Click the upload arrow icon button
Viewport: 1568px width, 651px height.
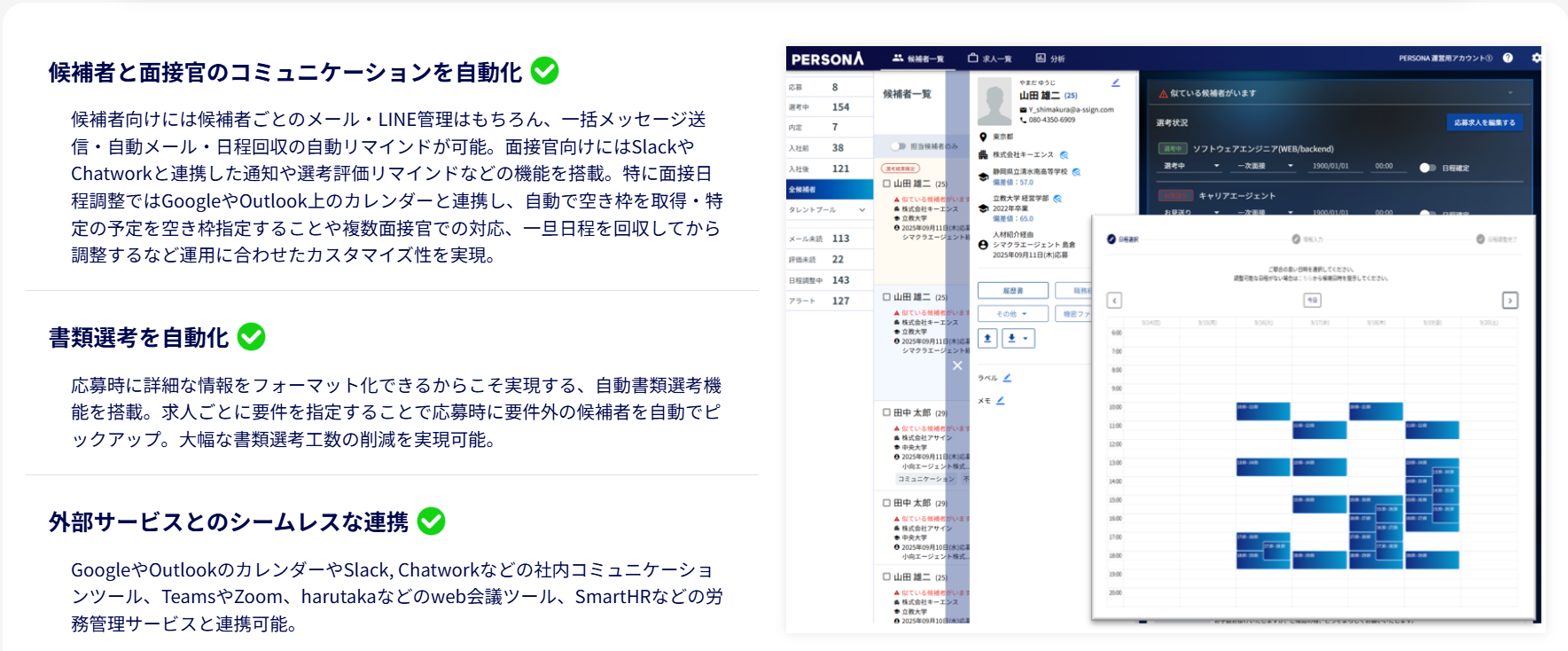(987, 338)
